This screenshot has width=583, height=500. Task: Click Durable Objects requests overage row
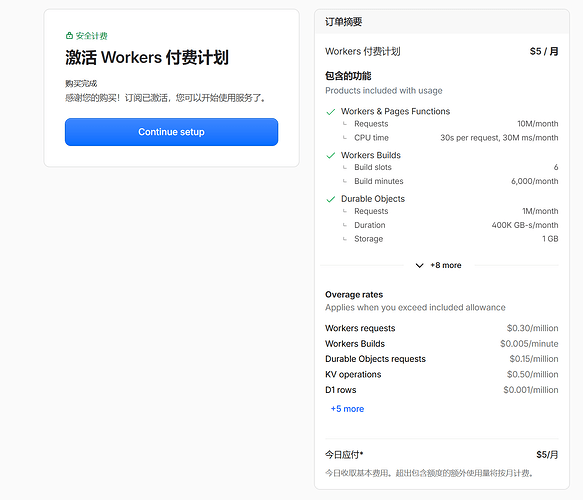[442, 359]
